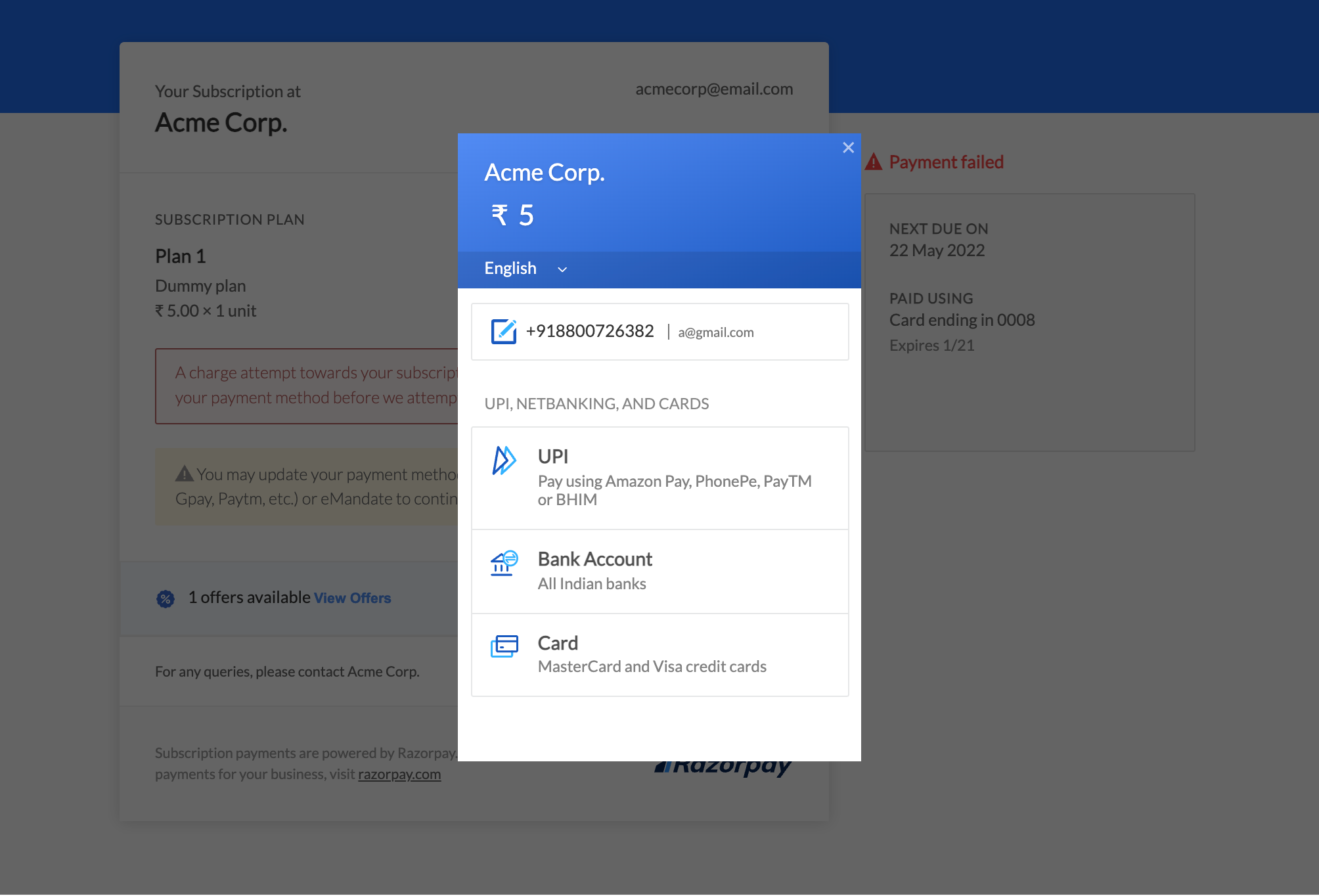Viewport: 1319px width, 896px height.
Task: Click the Payment failed warning icon
Action: pyautogui.click(x=874, y=162)
